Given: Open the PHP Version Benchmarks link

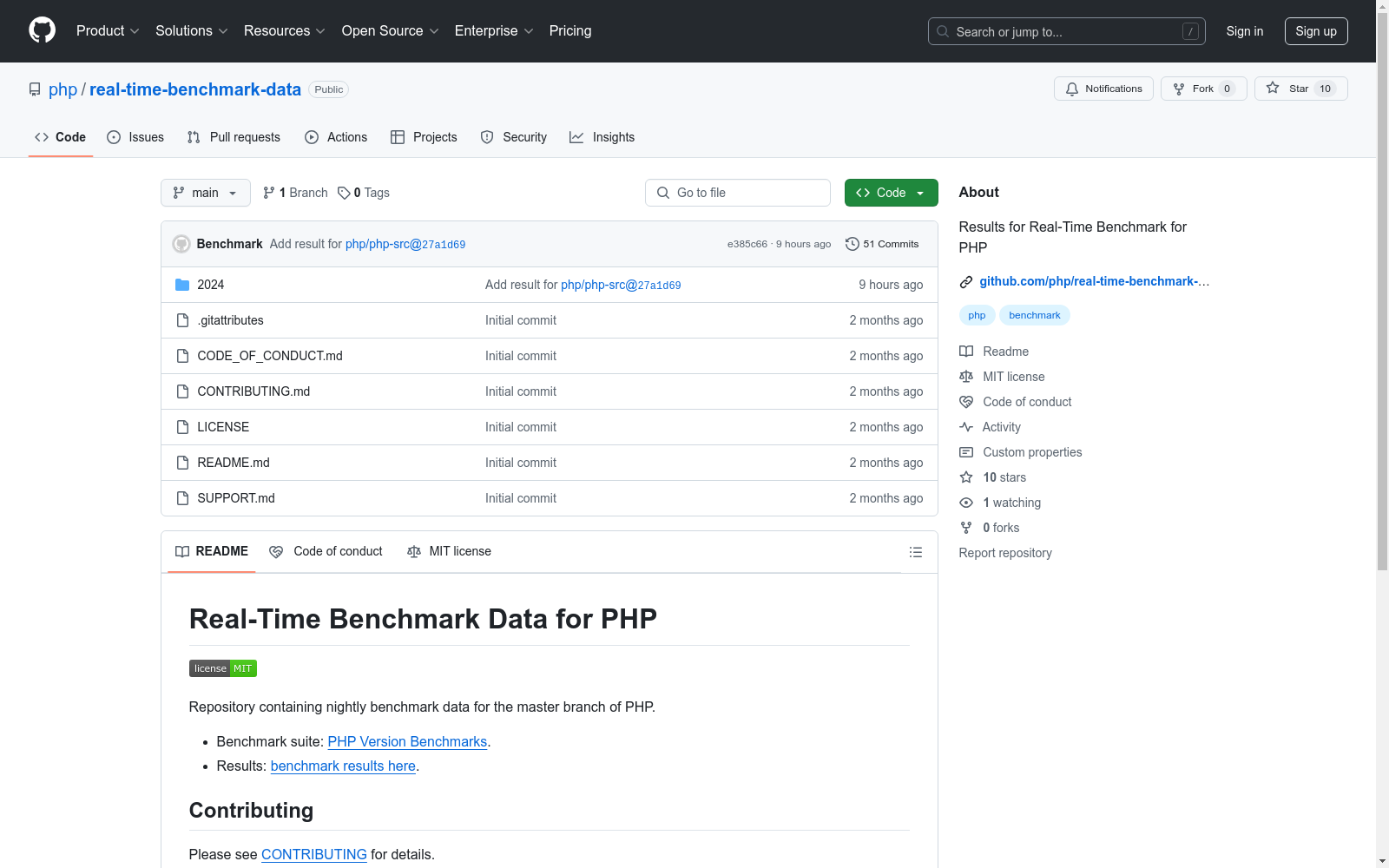Looking at the screenshot, I should coord(407,742).
